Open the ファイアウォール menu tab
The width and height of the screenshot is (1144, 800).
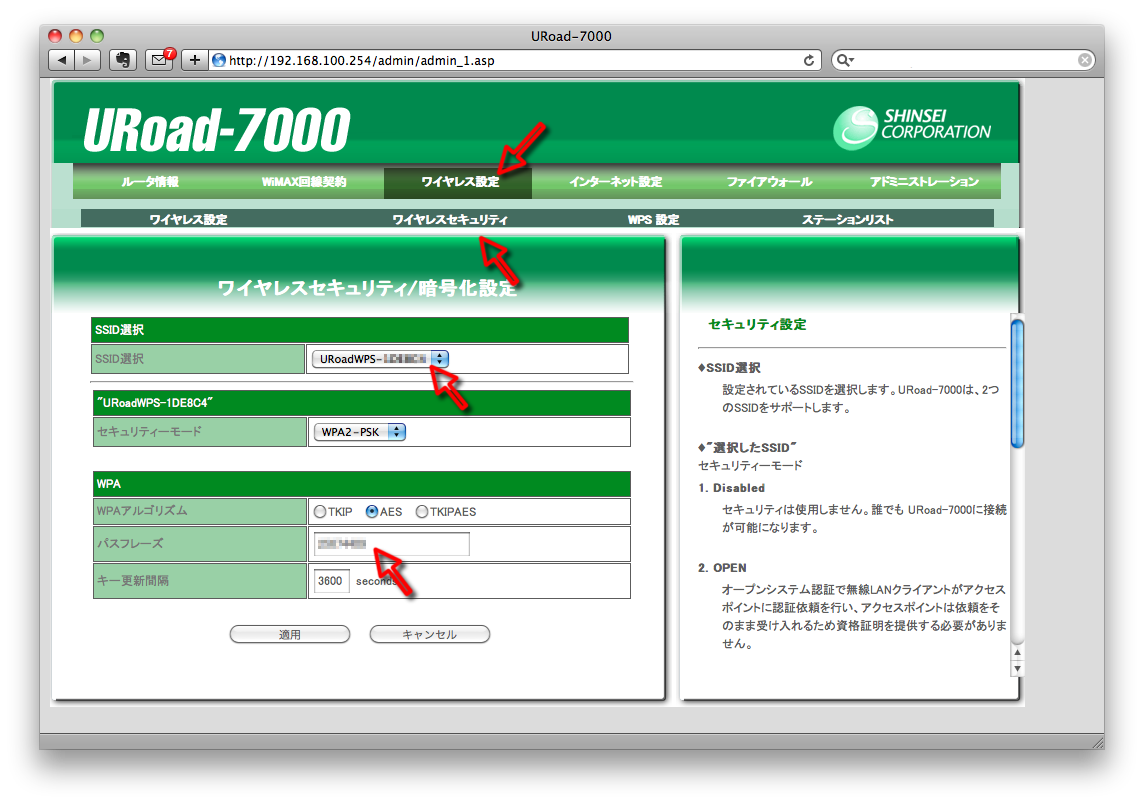[x=769, y=182]
